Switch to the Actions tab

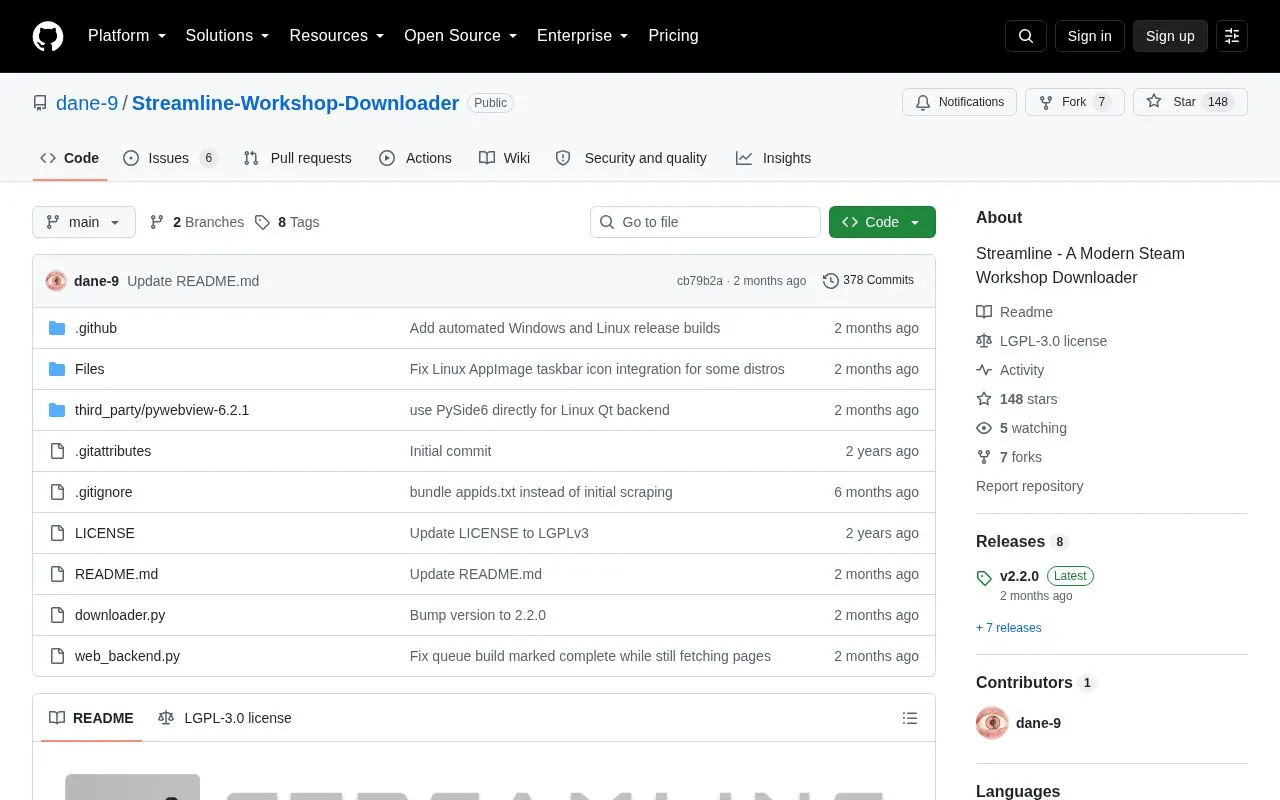416,158
